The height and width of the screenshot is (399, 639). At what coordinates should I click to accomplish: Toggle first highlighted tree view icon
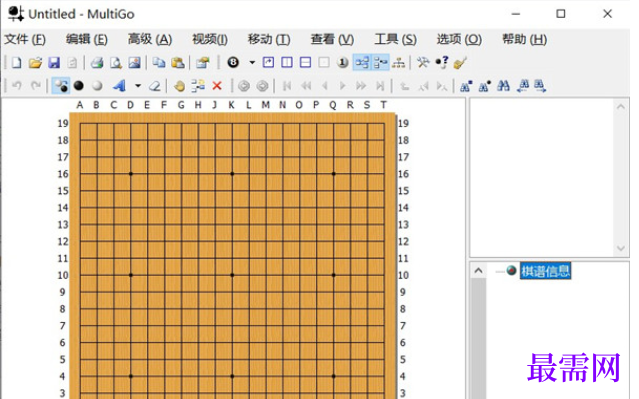pos(361,62)
